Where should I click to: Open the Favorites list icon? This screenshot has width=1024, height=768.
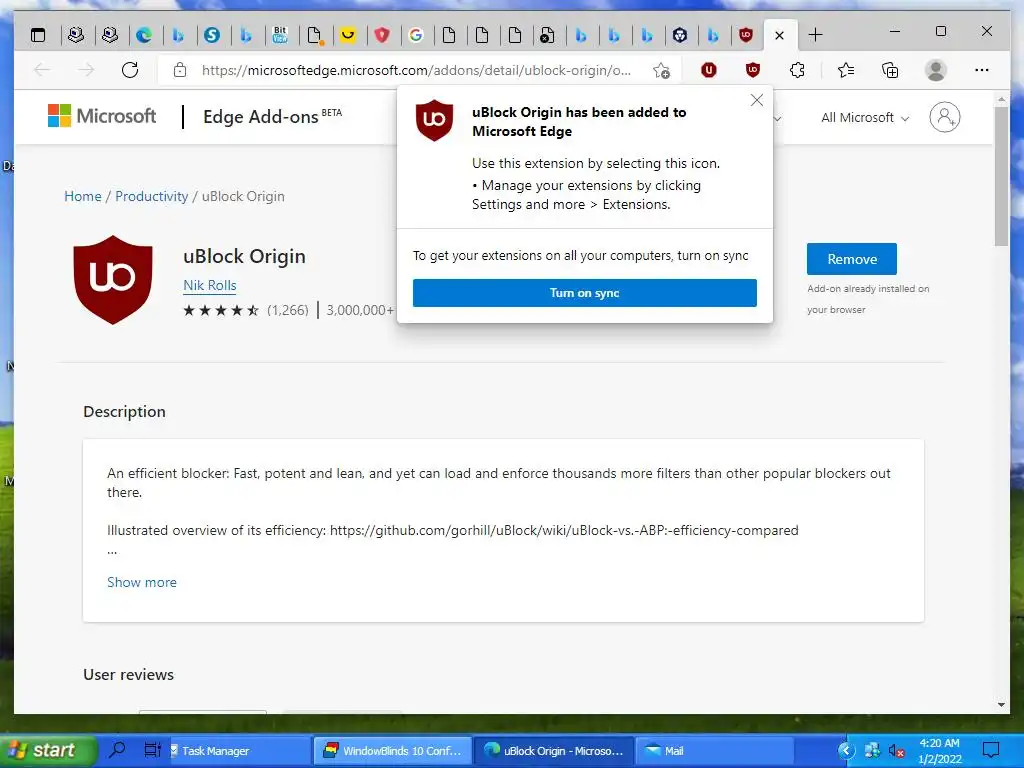coord(846,70)
